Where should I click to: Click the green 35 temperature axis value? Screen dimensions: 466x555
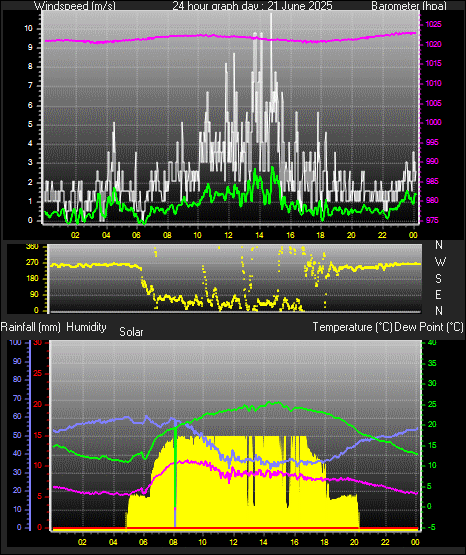[432, 364]
